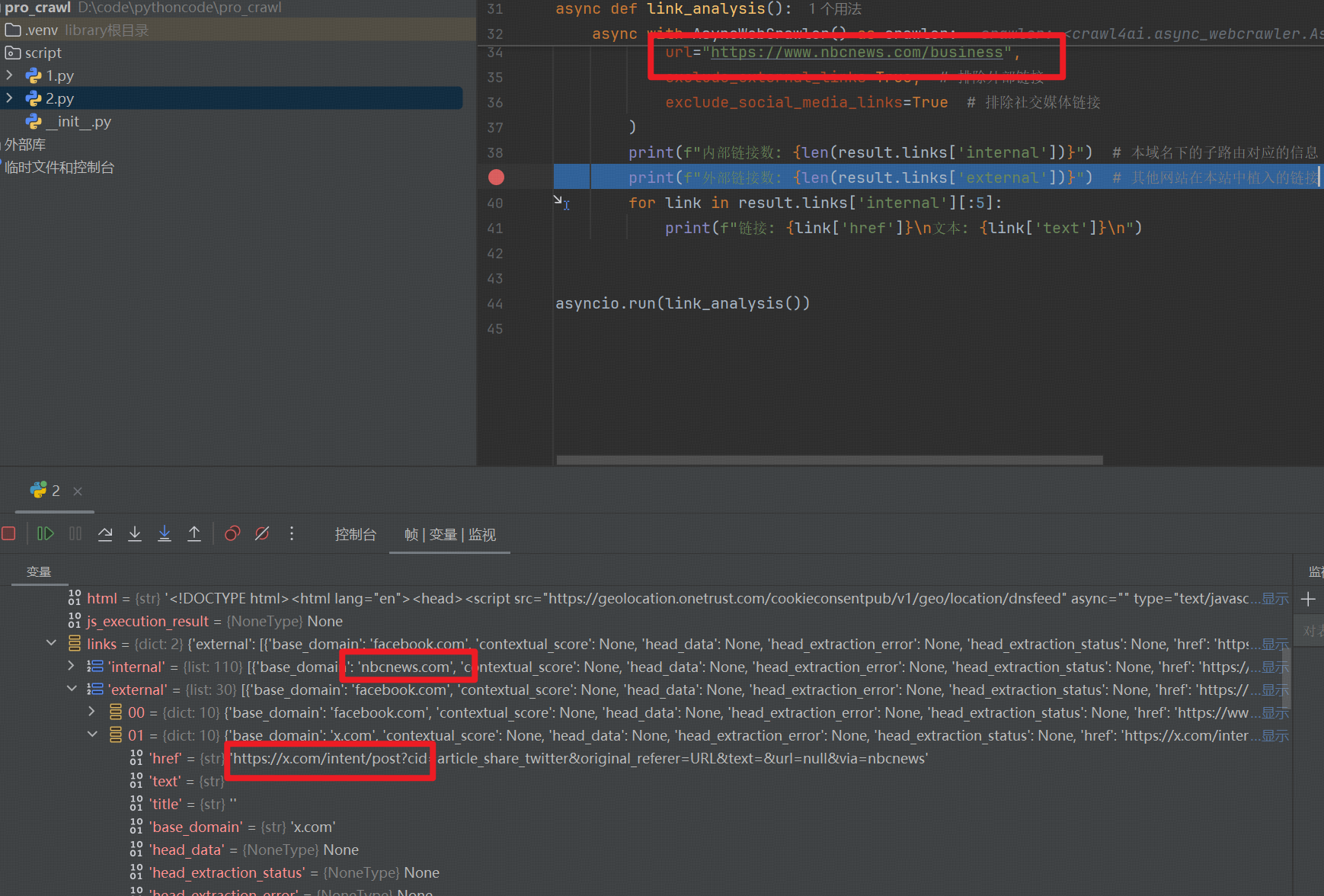Expand the 2.py tree node
1324x896 pixels.
click(x=9, y=98)
